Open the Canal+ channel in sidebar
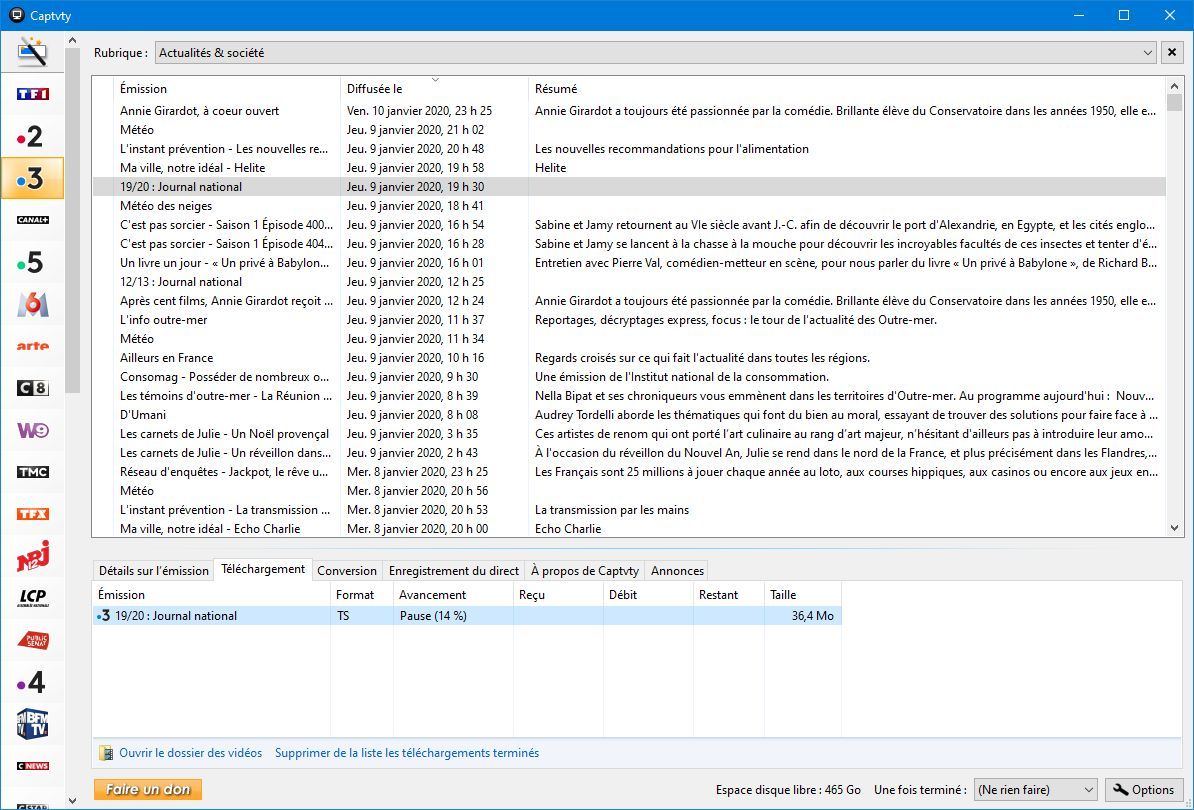 point(32,220)
